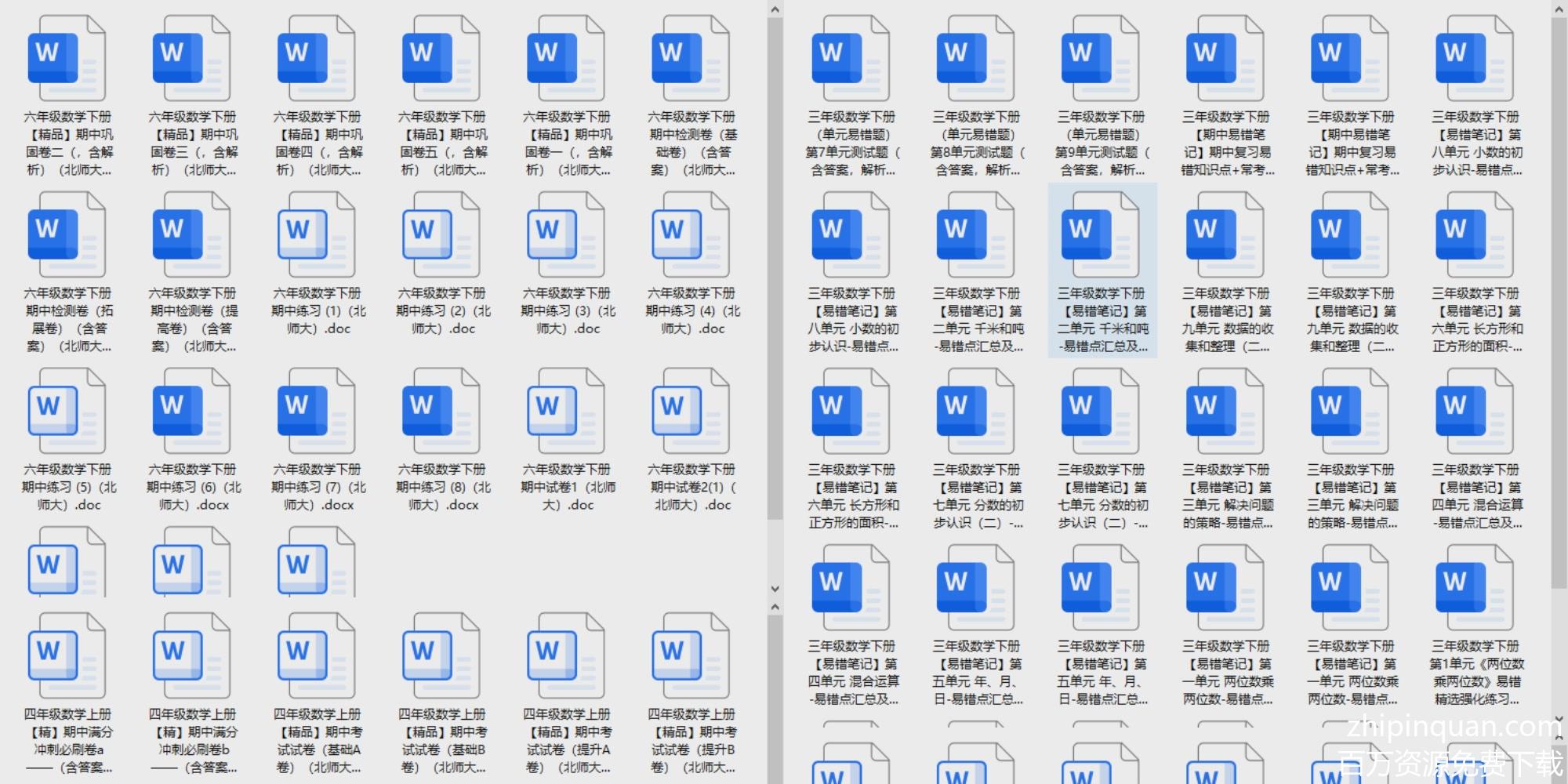Click down arrow of top-left pane scrollbar
This screenshot has height=784, width=1568.
[x=775, y=589]
